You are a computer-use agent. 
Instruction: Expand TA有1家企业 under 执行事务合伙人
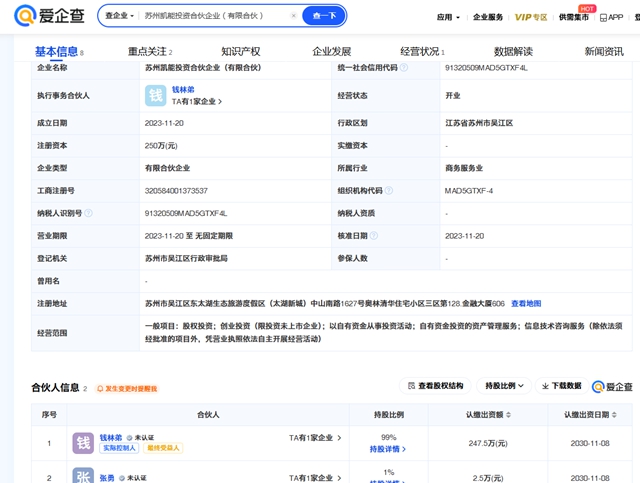(x=197, y=101)
